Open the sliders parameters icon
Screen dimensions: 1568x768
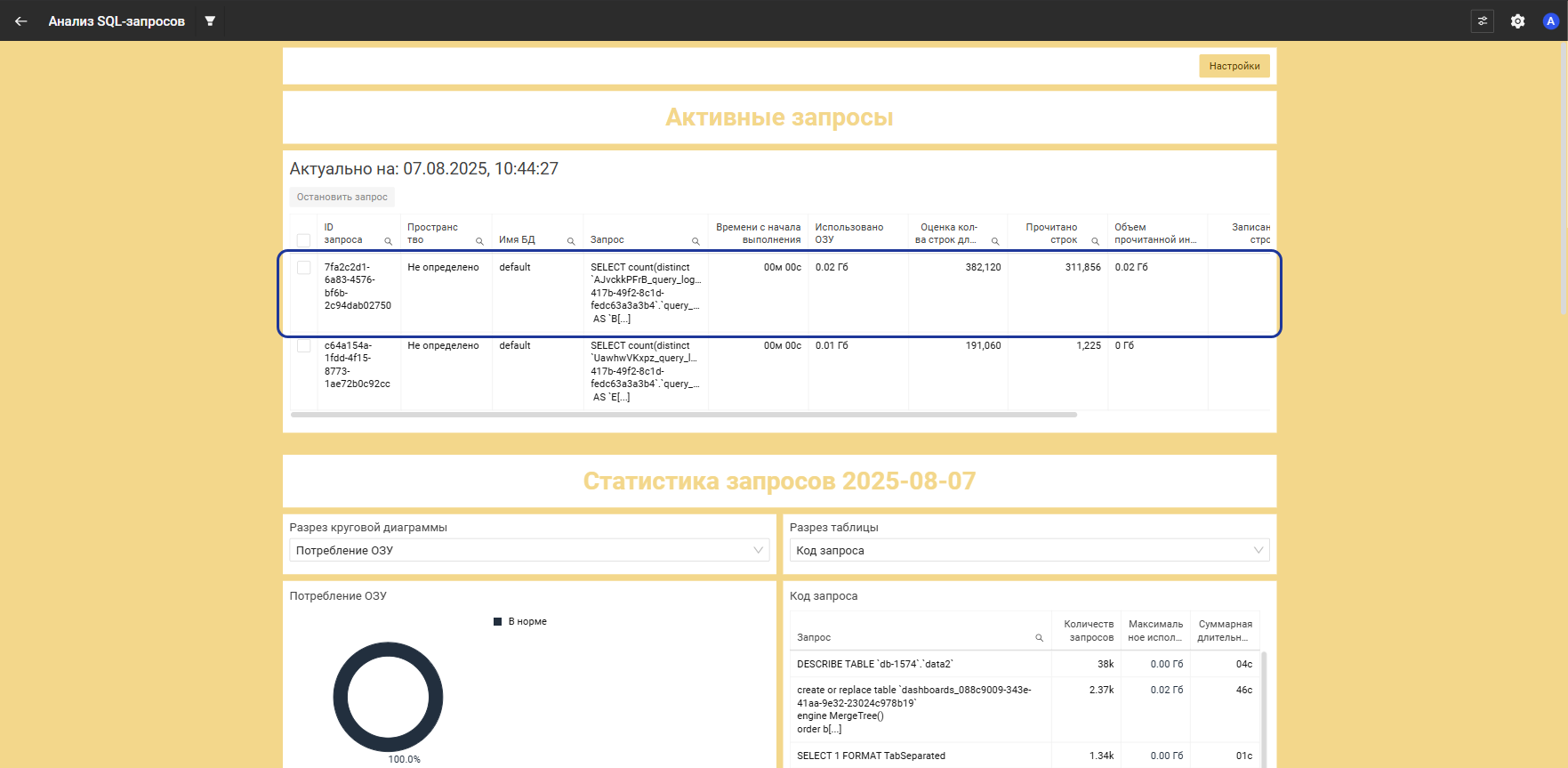pos(1482,21)
